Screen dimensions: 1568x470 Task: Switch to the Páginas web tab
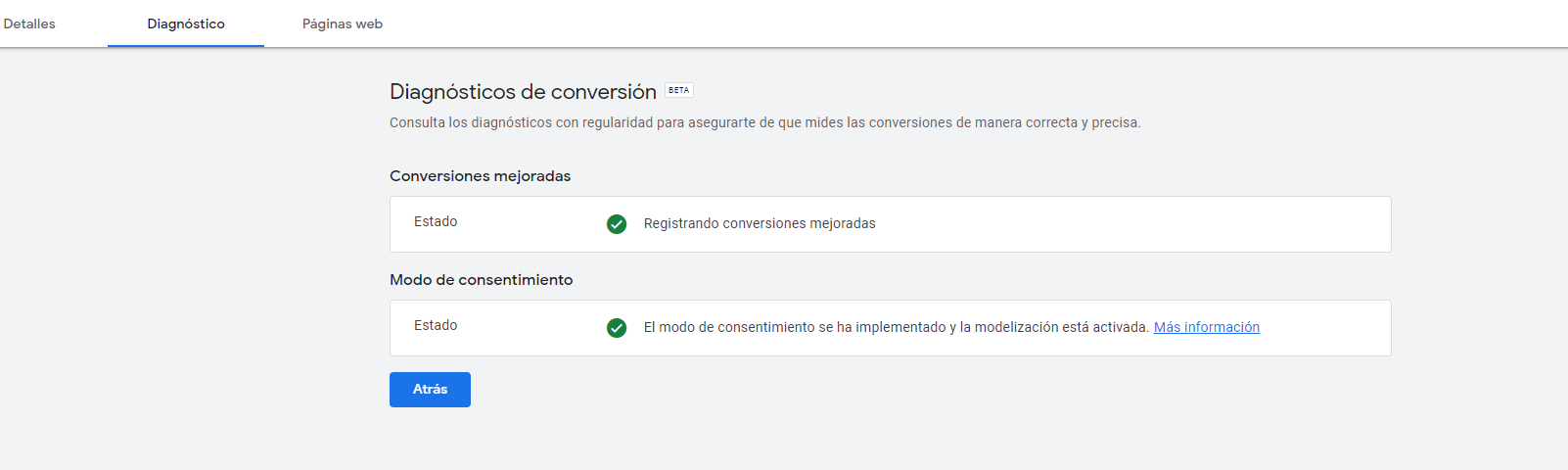tap(343, 23)
